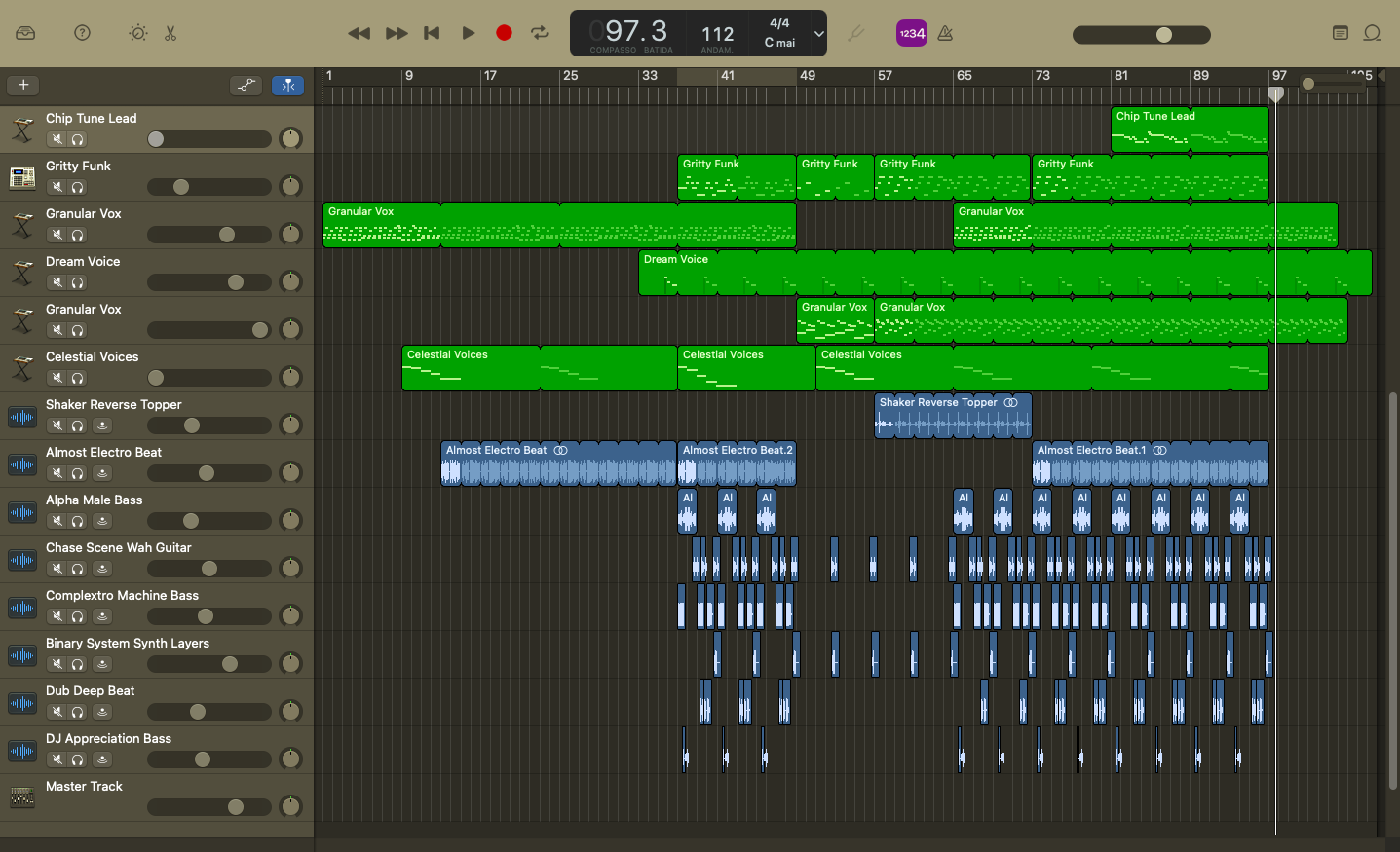Click the Gritty Funk drum machine icon
This screenshot has width=1400, height=852.
[x=22, y=176]
